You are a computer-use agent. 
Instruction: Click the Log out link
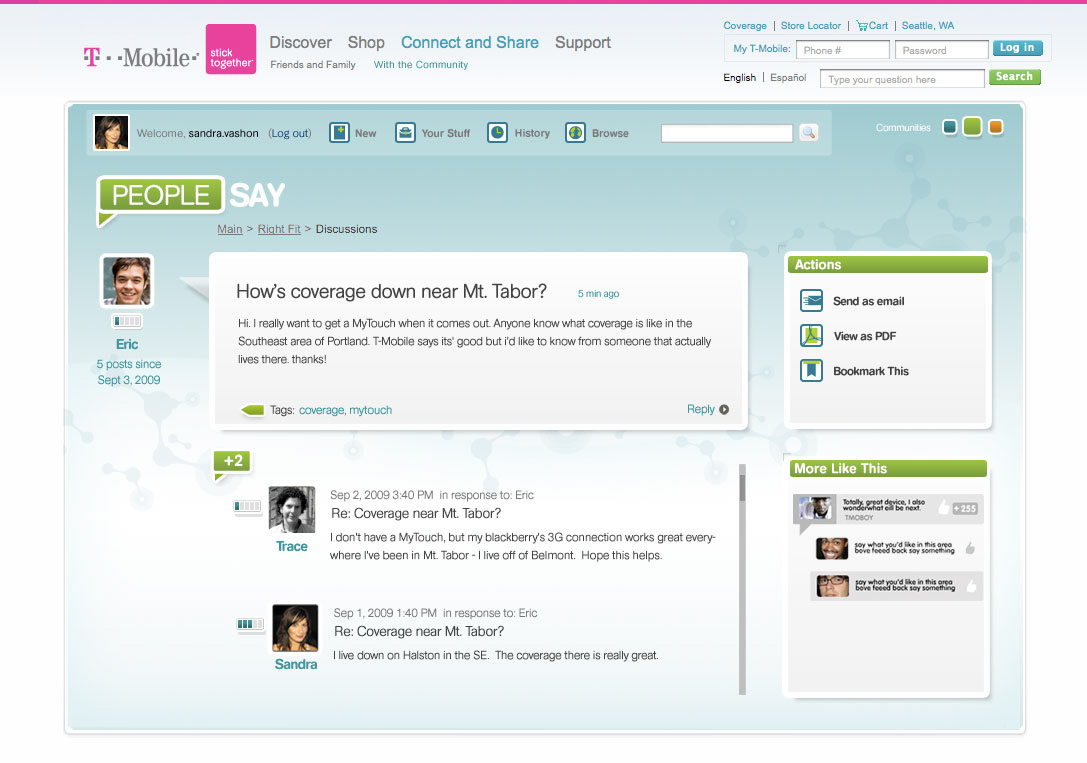coord(290,133)
